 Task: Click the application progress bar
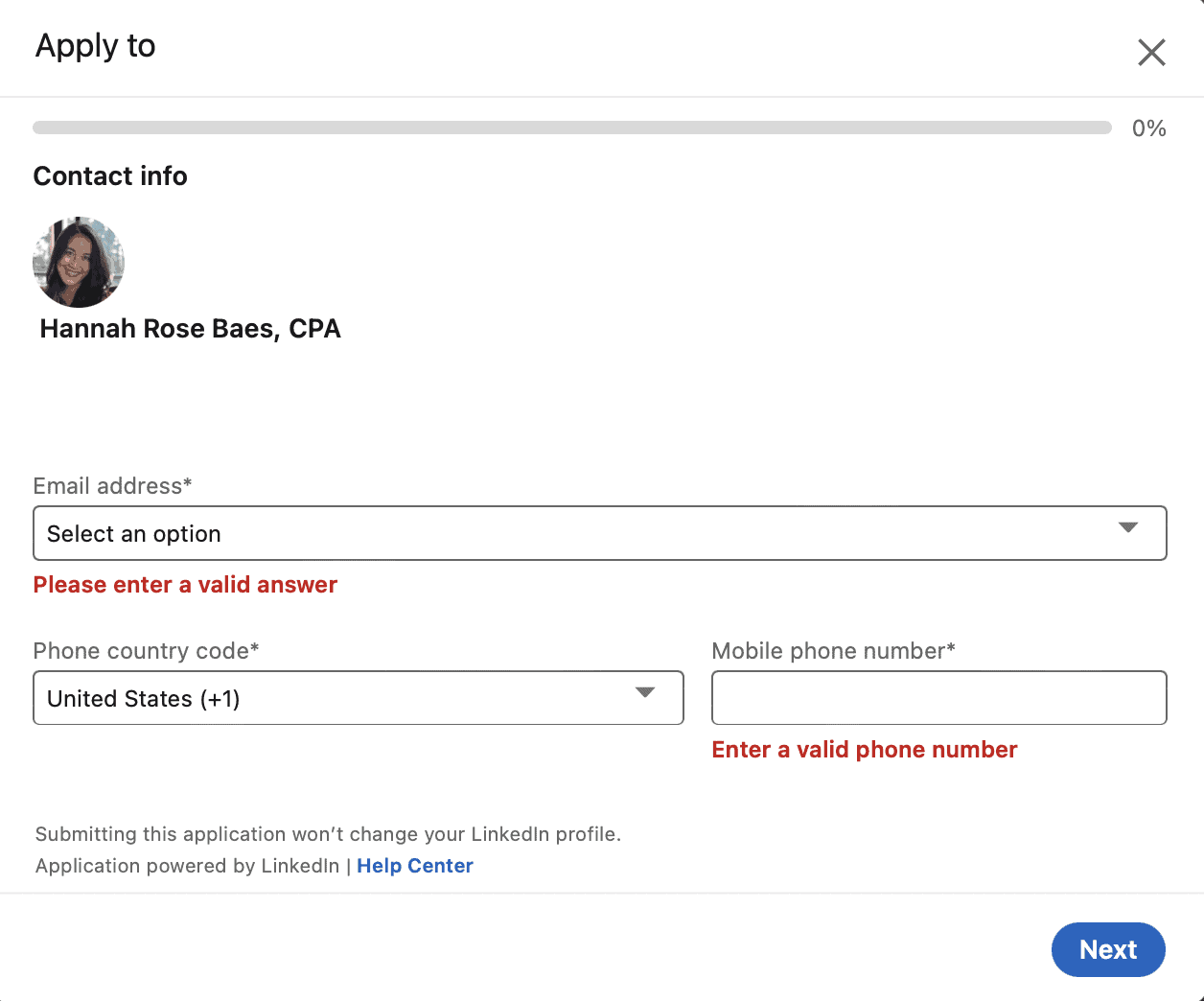pos(571,127)
